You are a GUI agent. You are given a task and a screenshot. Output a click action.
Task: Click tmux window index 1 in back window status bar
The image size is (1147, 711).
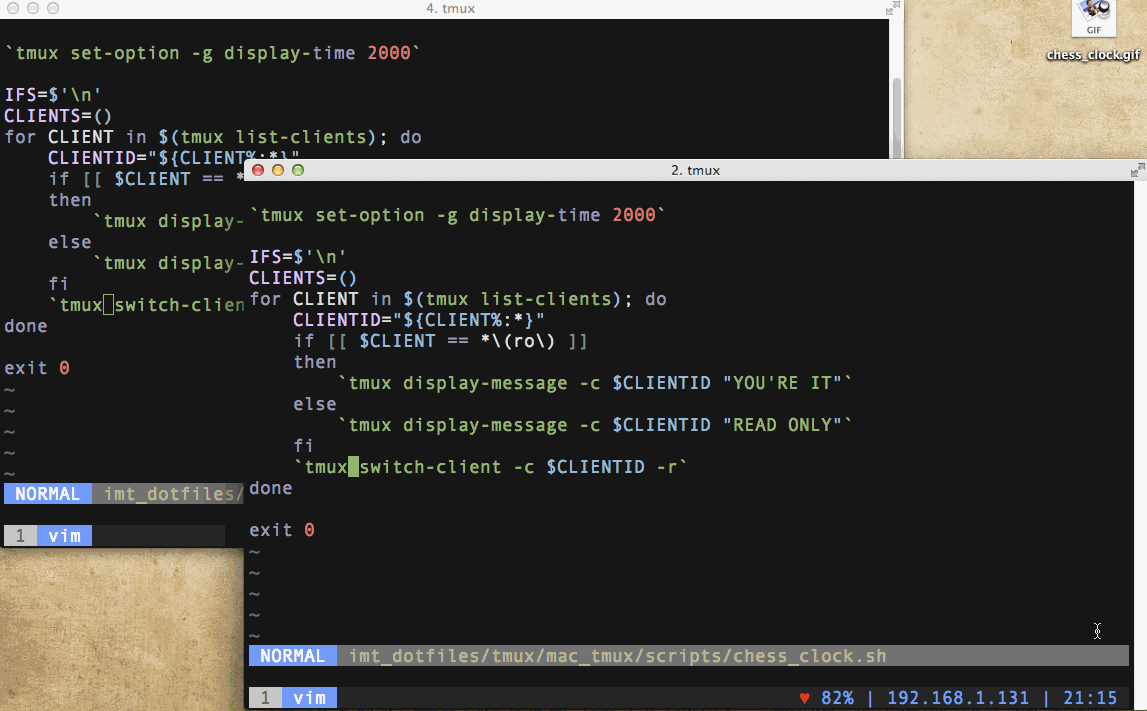coord(20,535)
